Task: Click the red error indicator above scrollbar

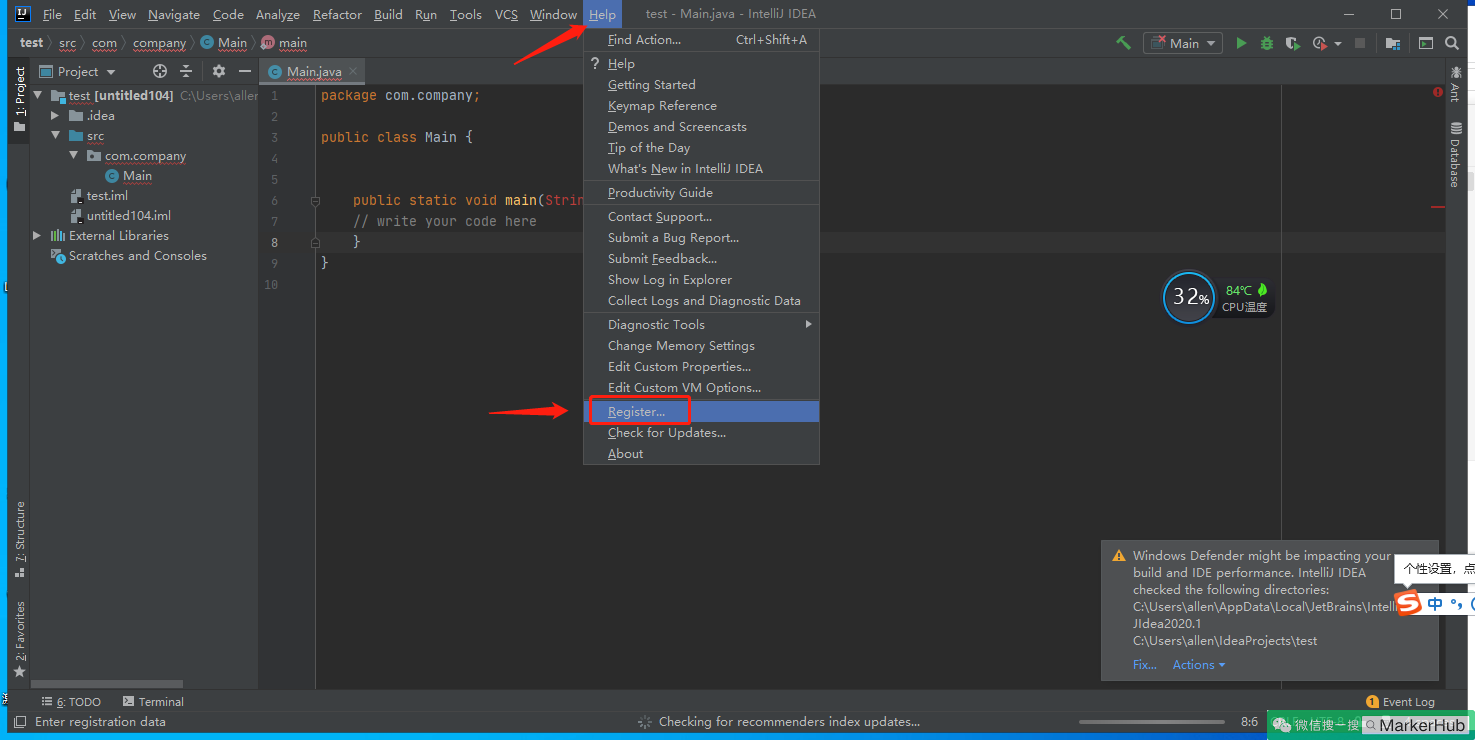Action: coord(1438,92)
